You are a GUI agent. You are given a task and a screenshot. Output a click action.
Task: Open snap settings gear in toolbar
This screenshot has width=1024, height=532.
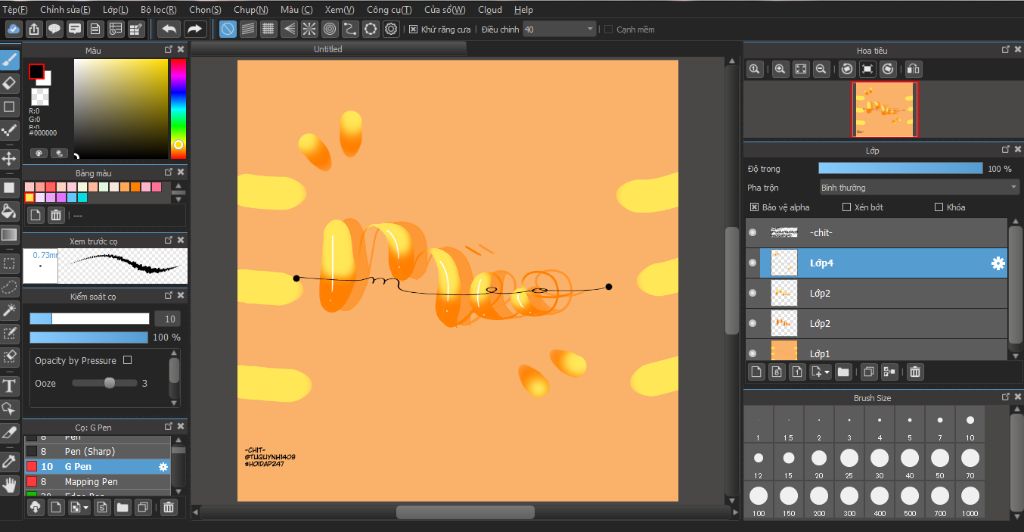(x=391, y=29)
